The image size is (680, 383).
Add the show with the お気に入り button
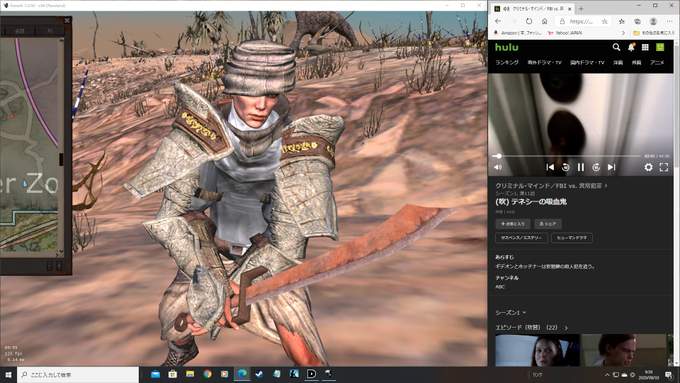[513, 224]
